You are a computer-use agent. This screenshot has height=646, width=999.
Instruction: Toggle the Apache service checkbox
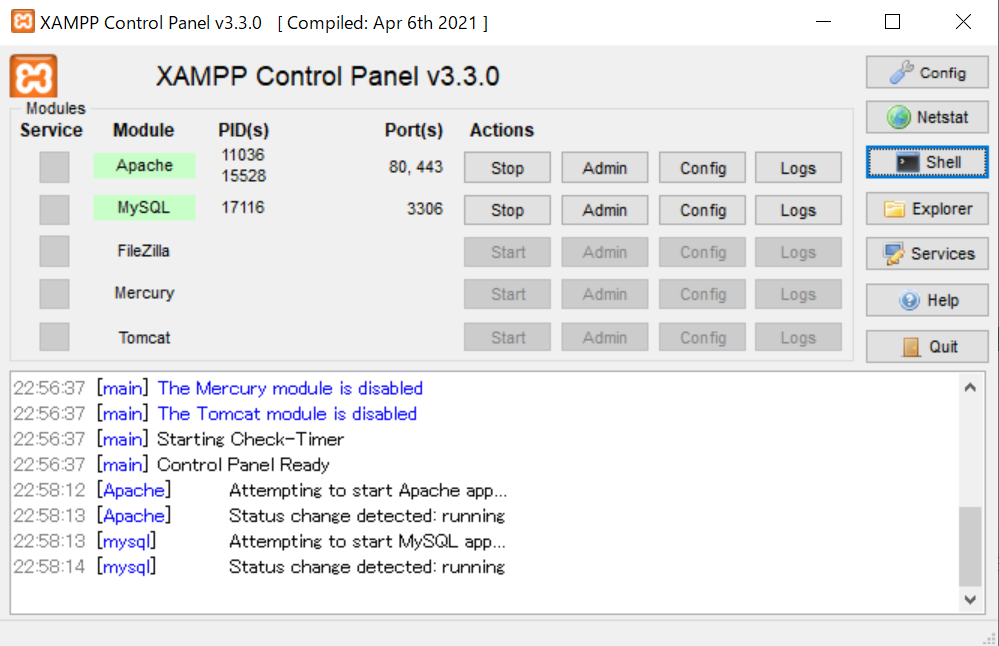coord(54,167)
